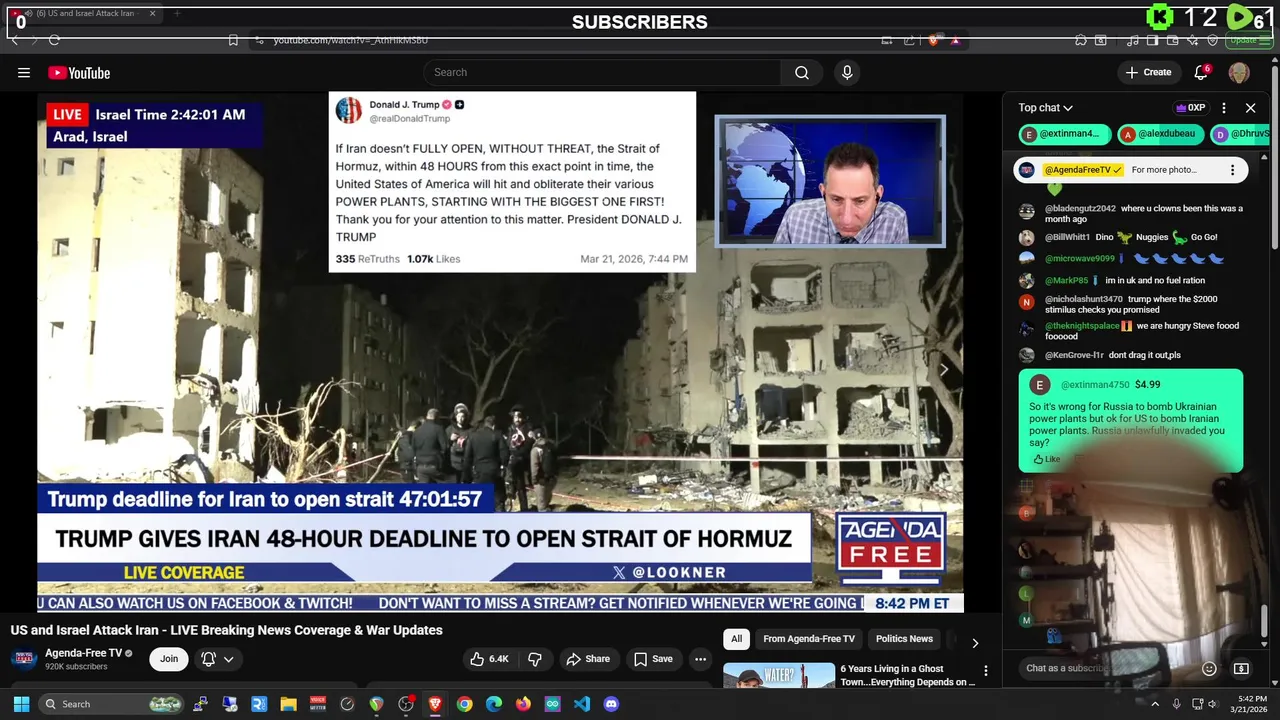This screenshot has width=1280, height=720.
Task: Open Firefox from the taskbar
Action: (523, 704)
